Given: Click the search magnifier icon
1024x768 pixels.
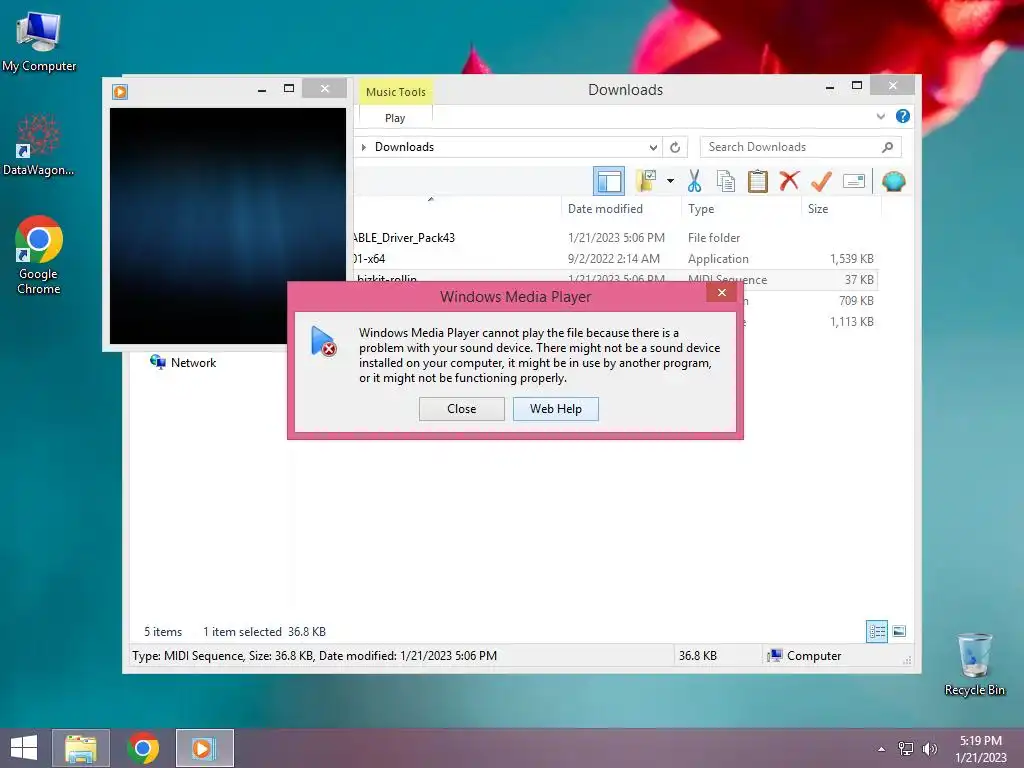Looking at the screenshot, I should [x=887, y=147].
